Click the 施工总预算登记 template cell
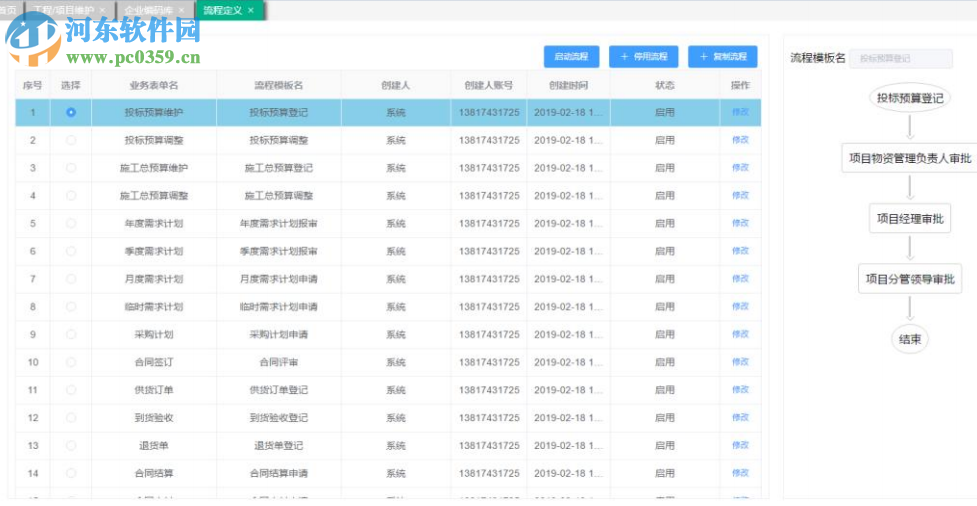This screenshot has width=977, height=506. click(x=279, y=168)
